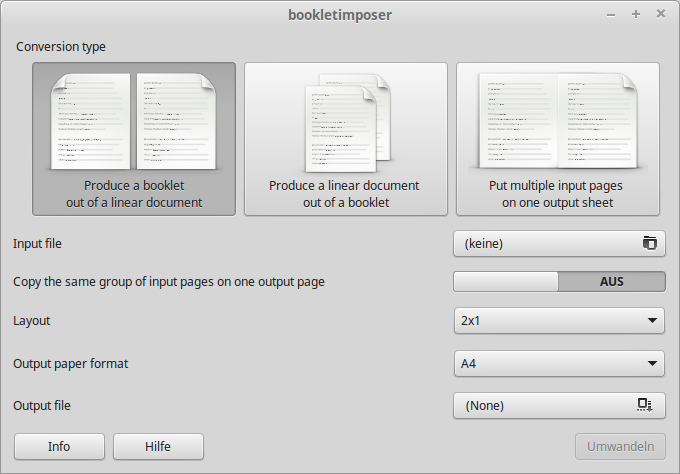
Task: Click the file browse icon in Input file
Action: 650,243
